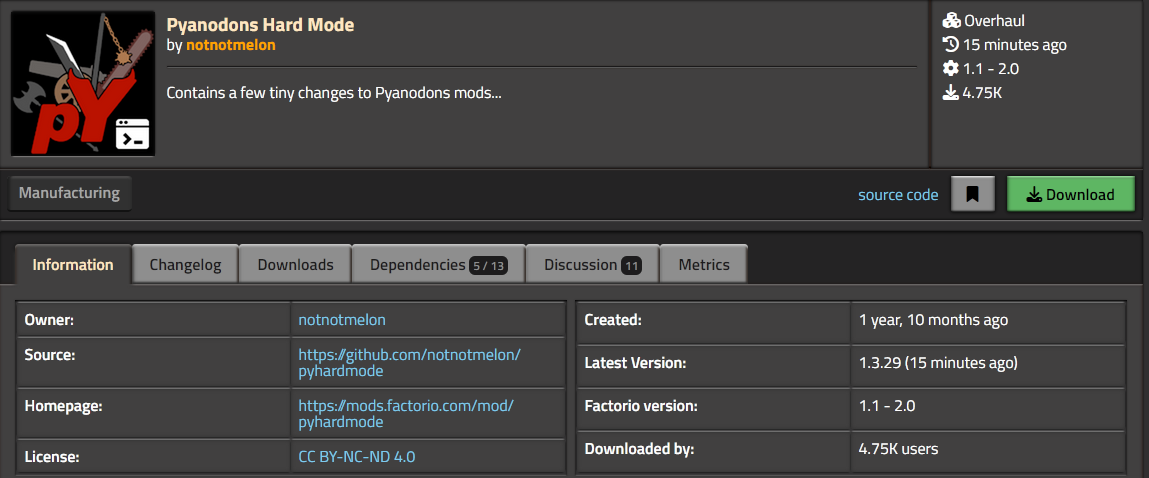1149x478 pixels.
Task: Click the '4.75K users' value
Action: pyautogui.click(x=898, y=449)
